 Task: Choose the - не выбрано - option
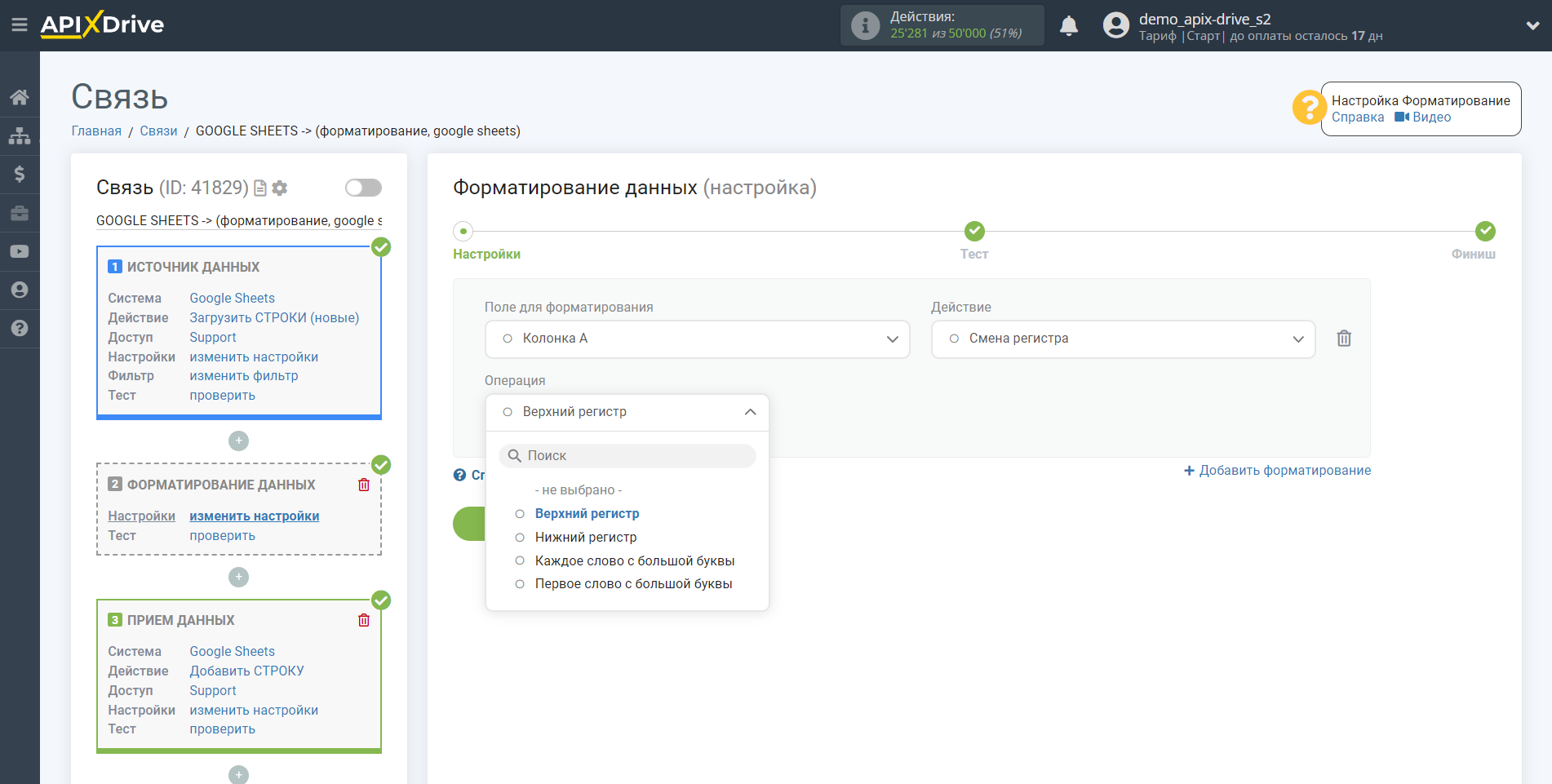coord(579,489)
